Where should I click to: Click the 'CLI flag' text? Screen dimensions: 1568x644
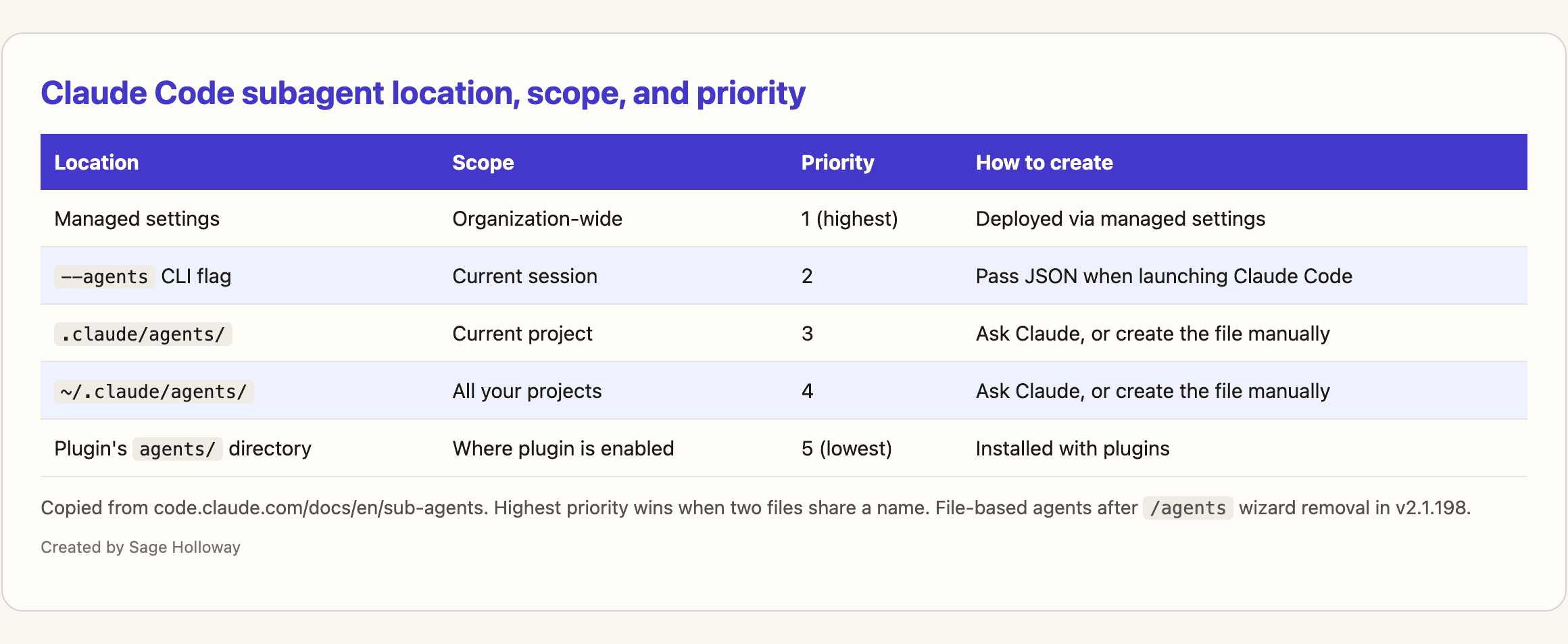[x=196, y=276]
